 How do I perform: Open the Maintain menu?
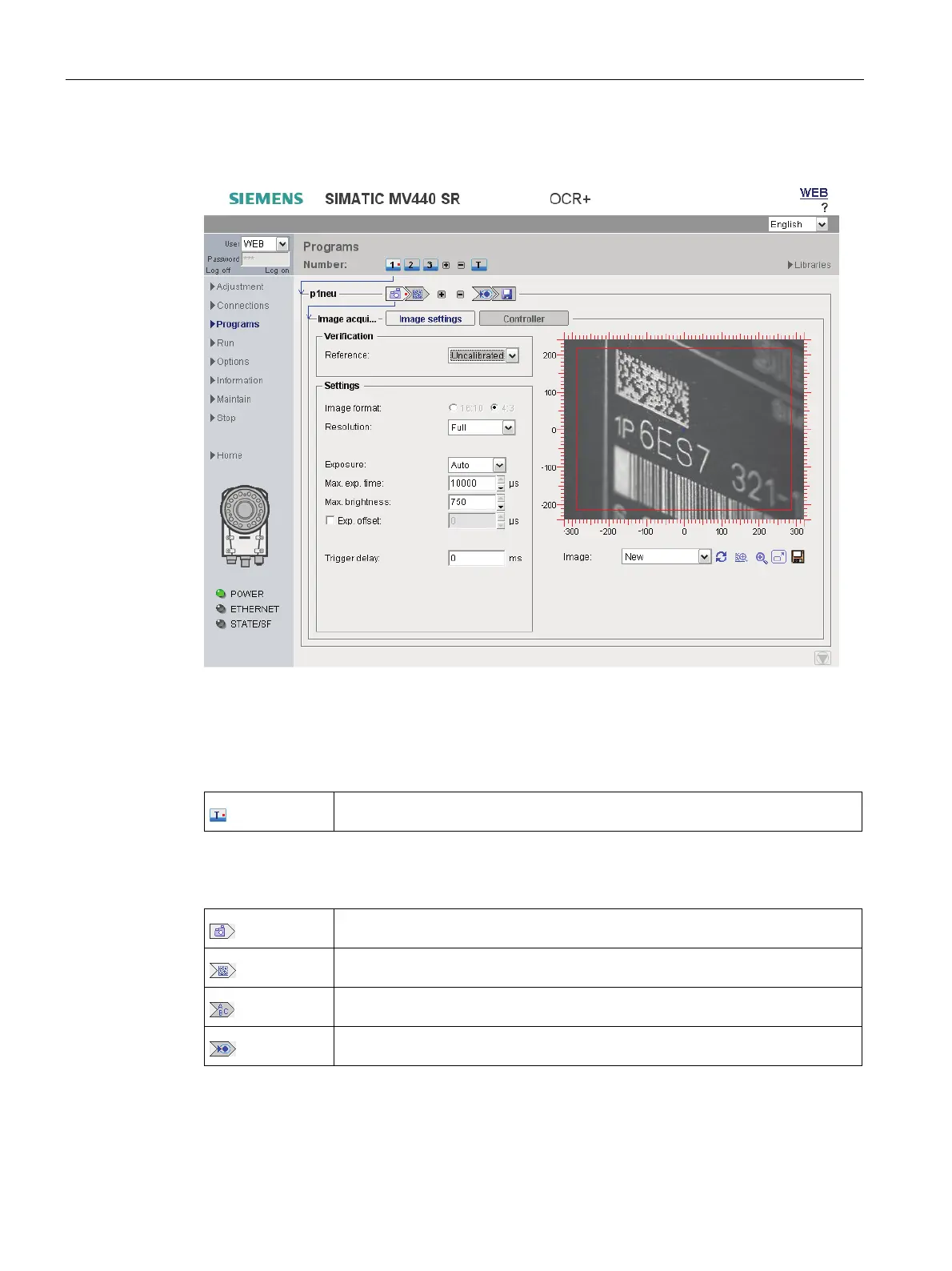point(230,399)
